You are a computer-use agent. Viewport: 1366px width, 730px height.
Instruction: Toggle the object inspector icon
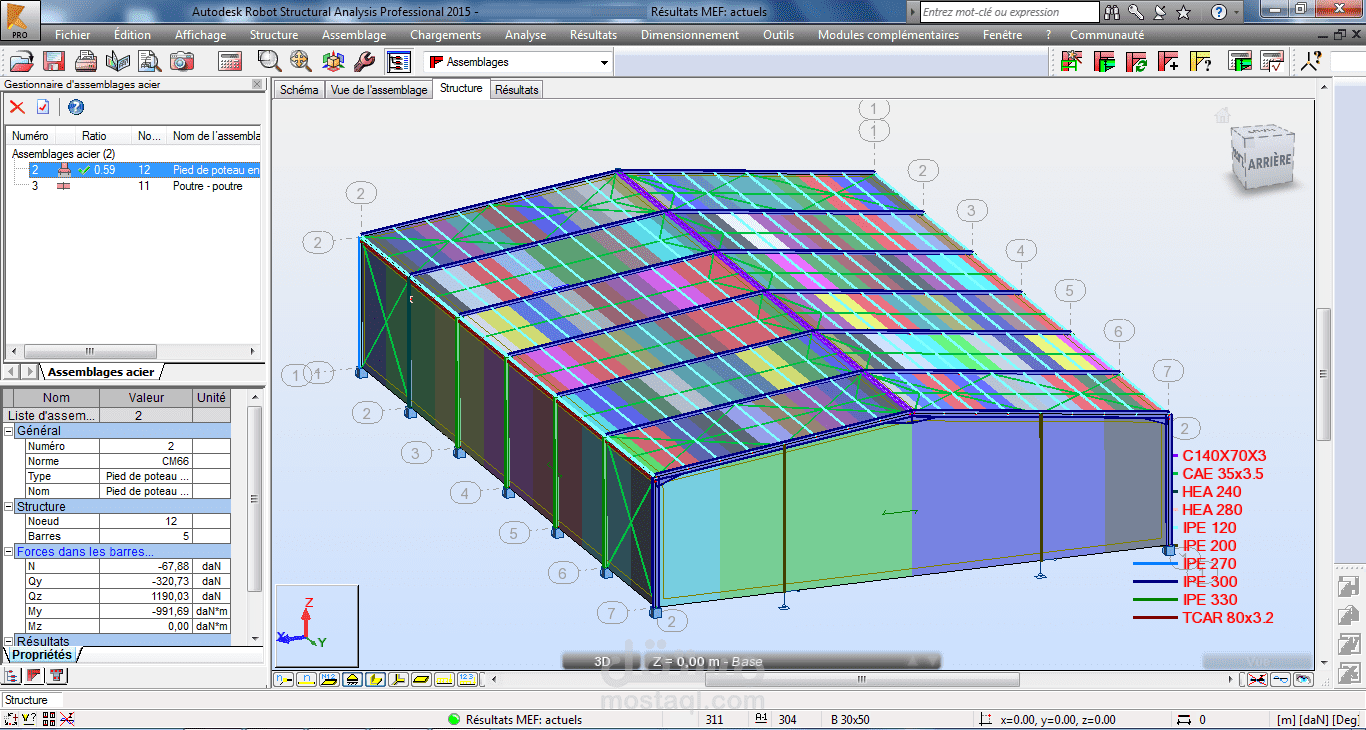pos(398,62)
